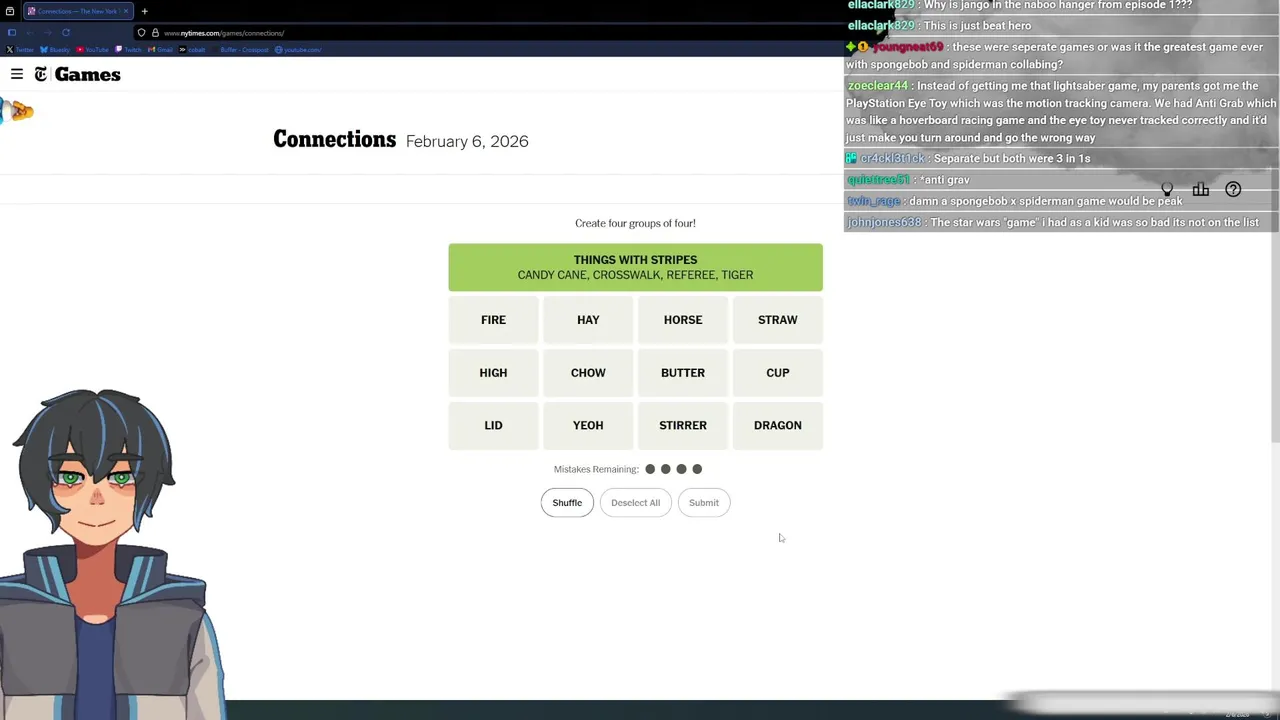Click the browser forward arrow
The width and height of the screenshot is (1280, 720).
(x=47, y=33)
